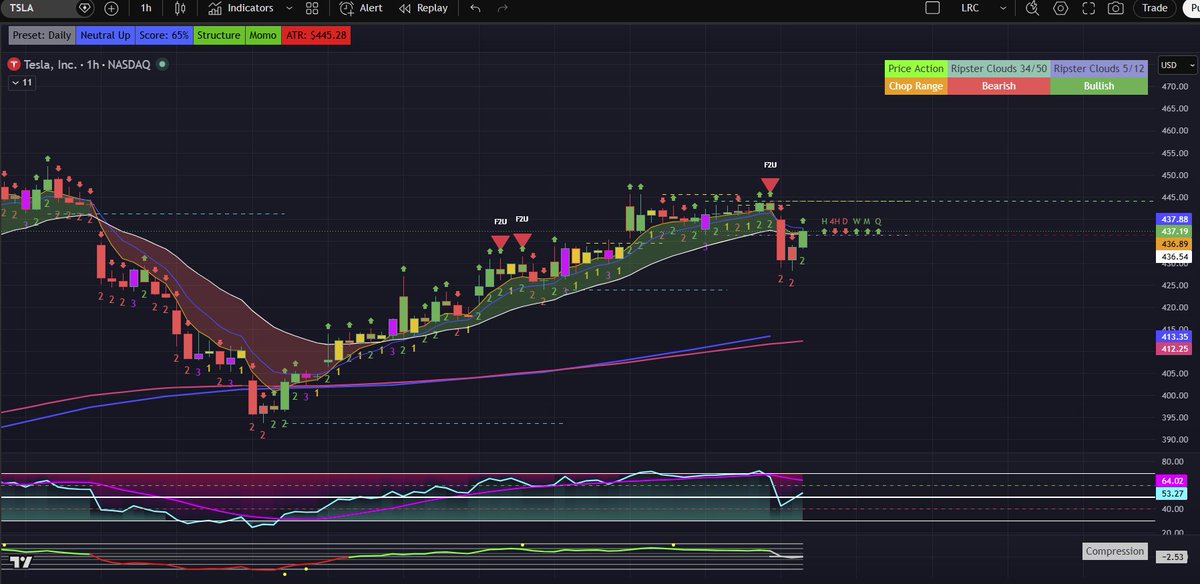Viewport: 1200px width, 584px height.
Task: Click the Momo status cell
Action: point(263,35)
